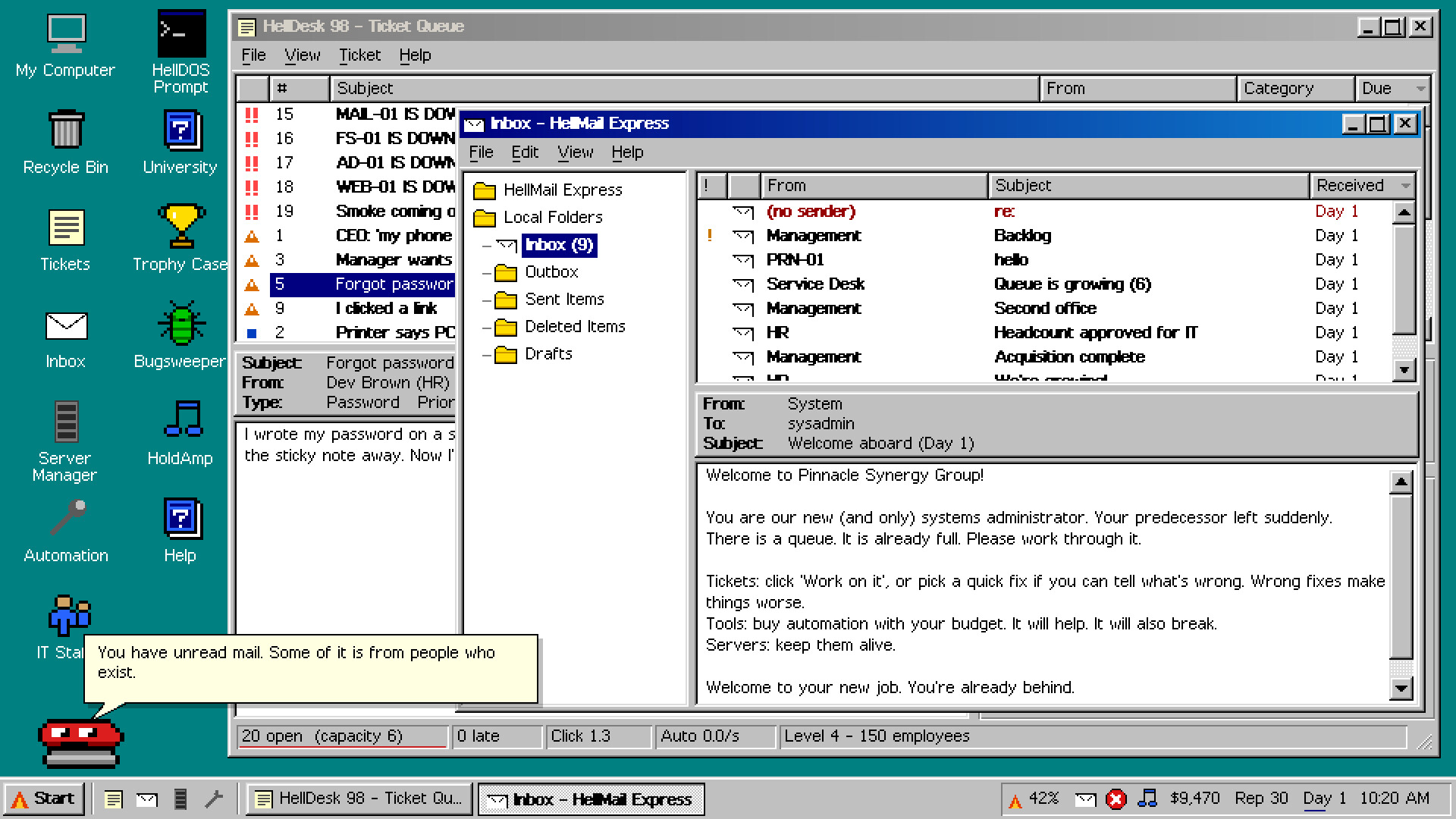Open the Edit menu in HellMail Express
This screenshot has width=1456, height=819.
point(525,152)
